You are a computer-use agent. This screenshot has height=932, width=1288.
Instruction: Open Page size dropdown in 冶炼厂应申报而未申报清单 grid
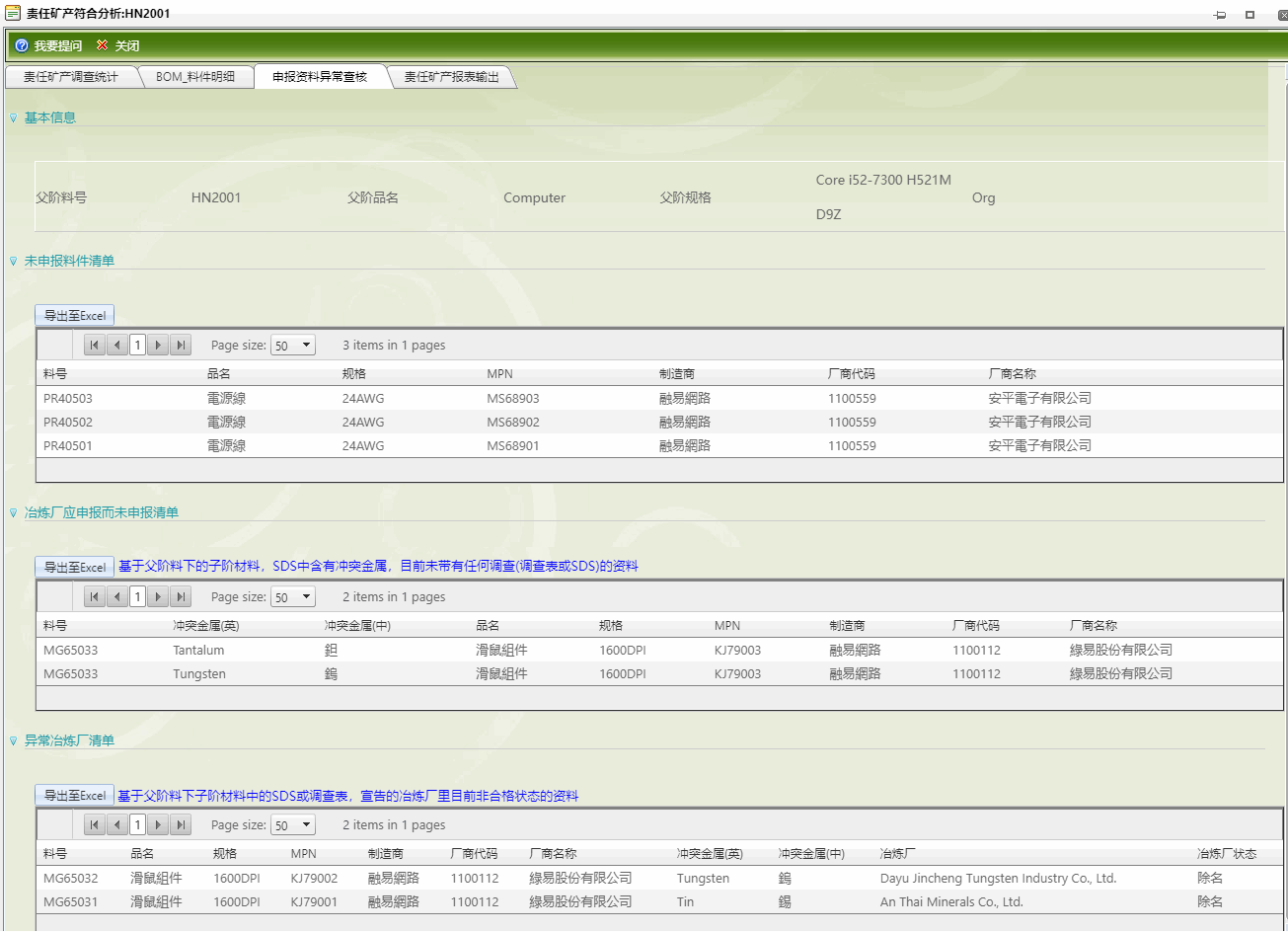pos(293,597)
